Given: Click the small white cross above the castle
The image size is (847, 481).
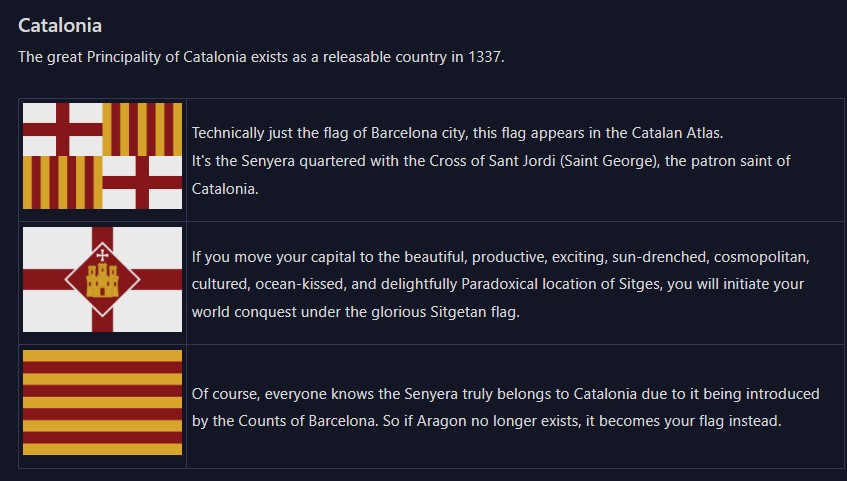Looking at the screenshot, I should click(x=102, y=255).
